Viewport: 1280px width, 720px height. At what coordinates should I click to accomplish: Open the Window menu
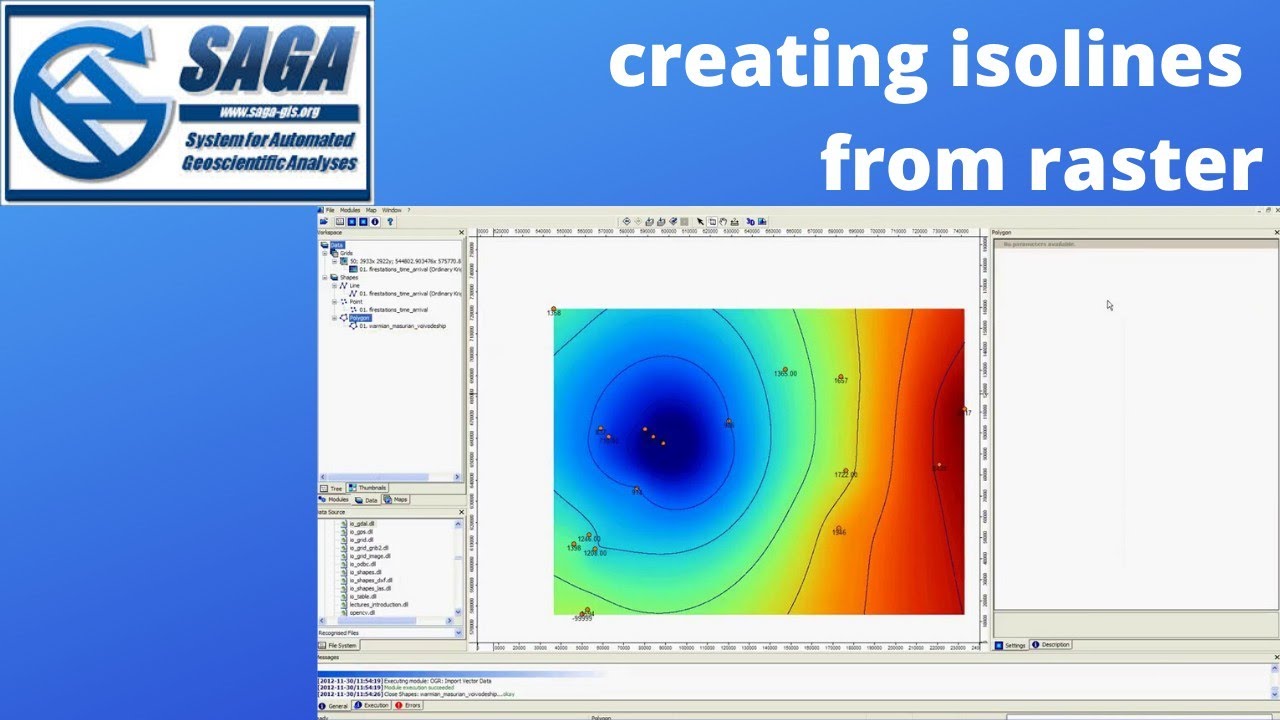[391, 210]
